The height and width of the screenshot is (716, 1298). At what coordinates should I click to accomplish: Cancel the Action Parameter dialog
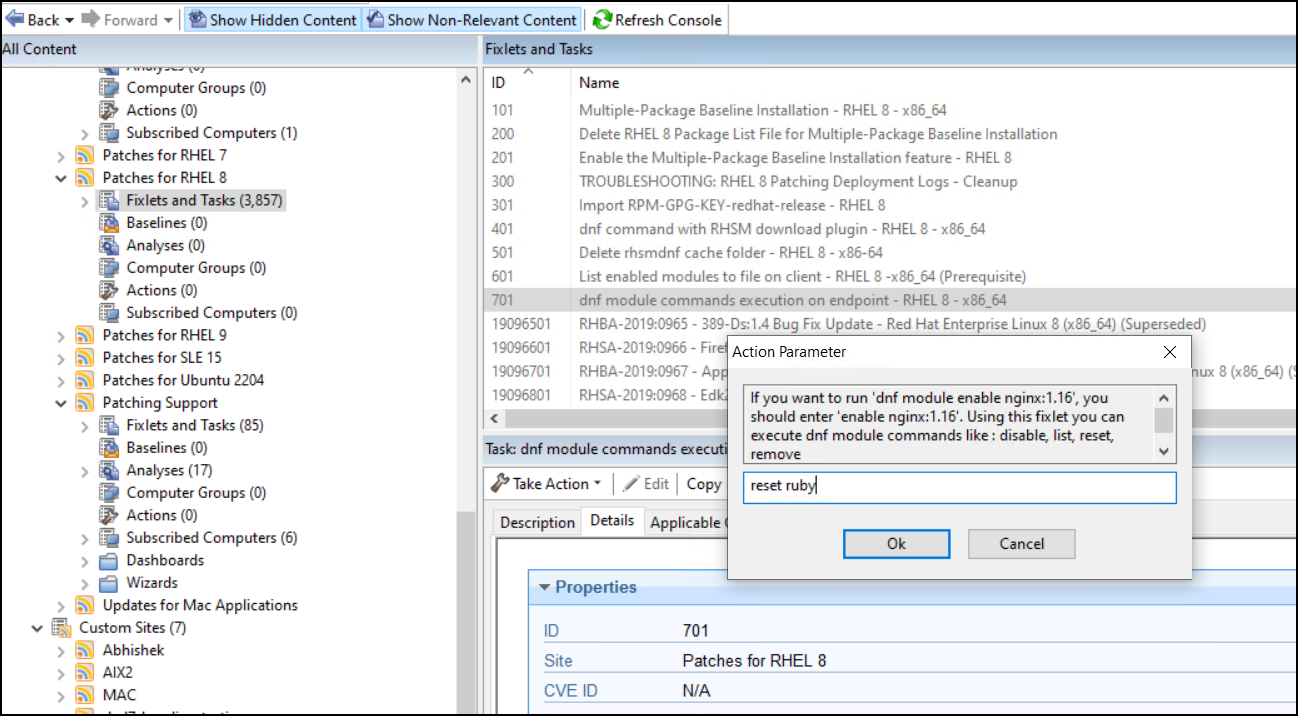click(x=1021, y=544)
